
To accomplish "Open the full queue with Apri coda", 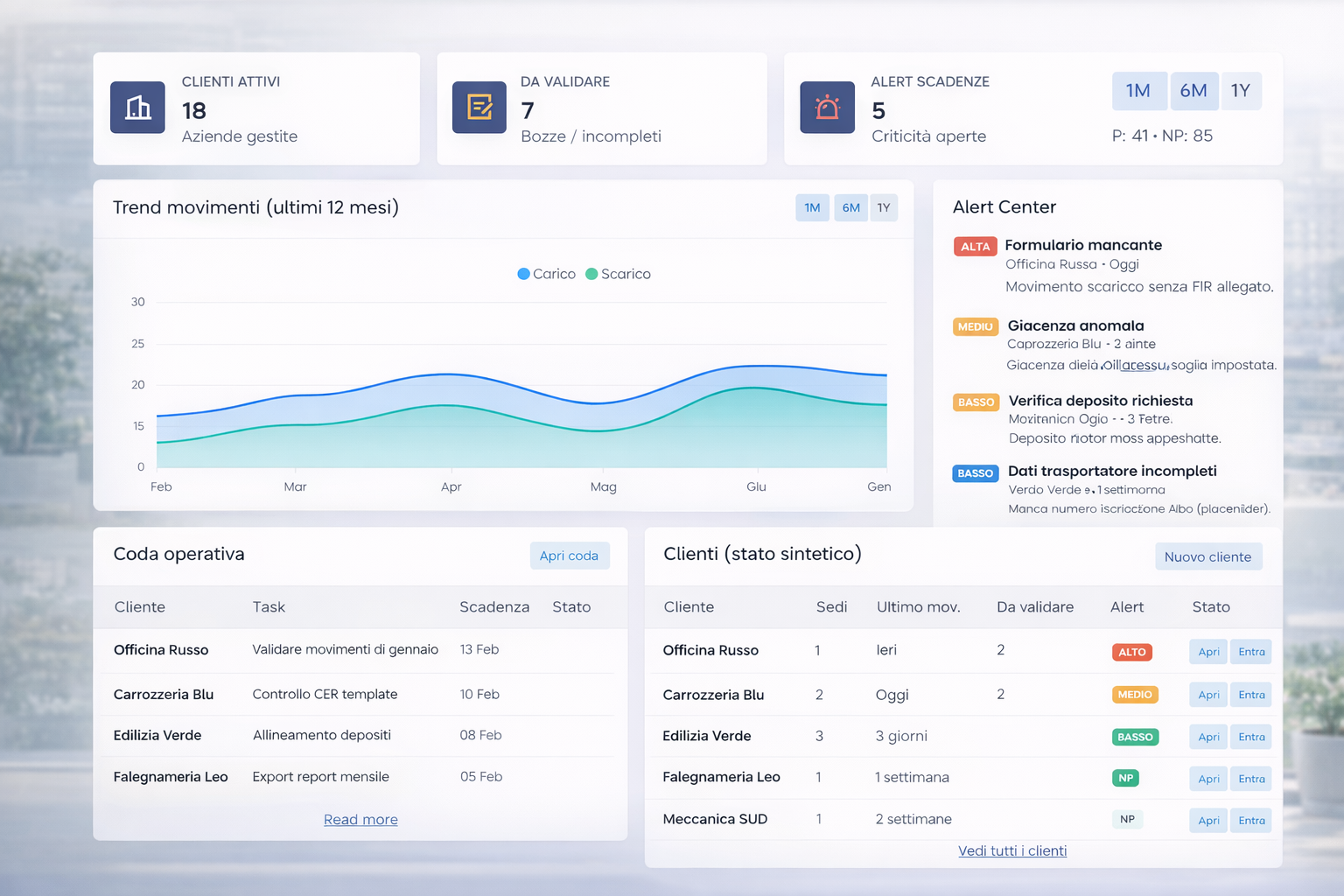I will coord(570,556).
